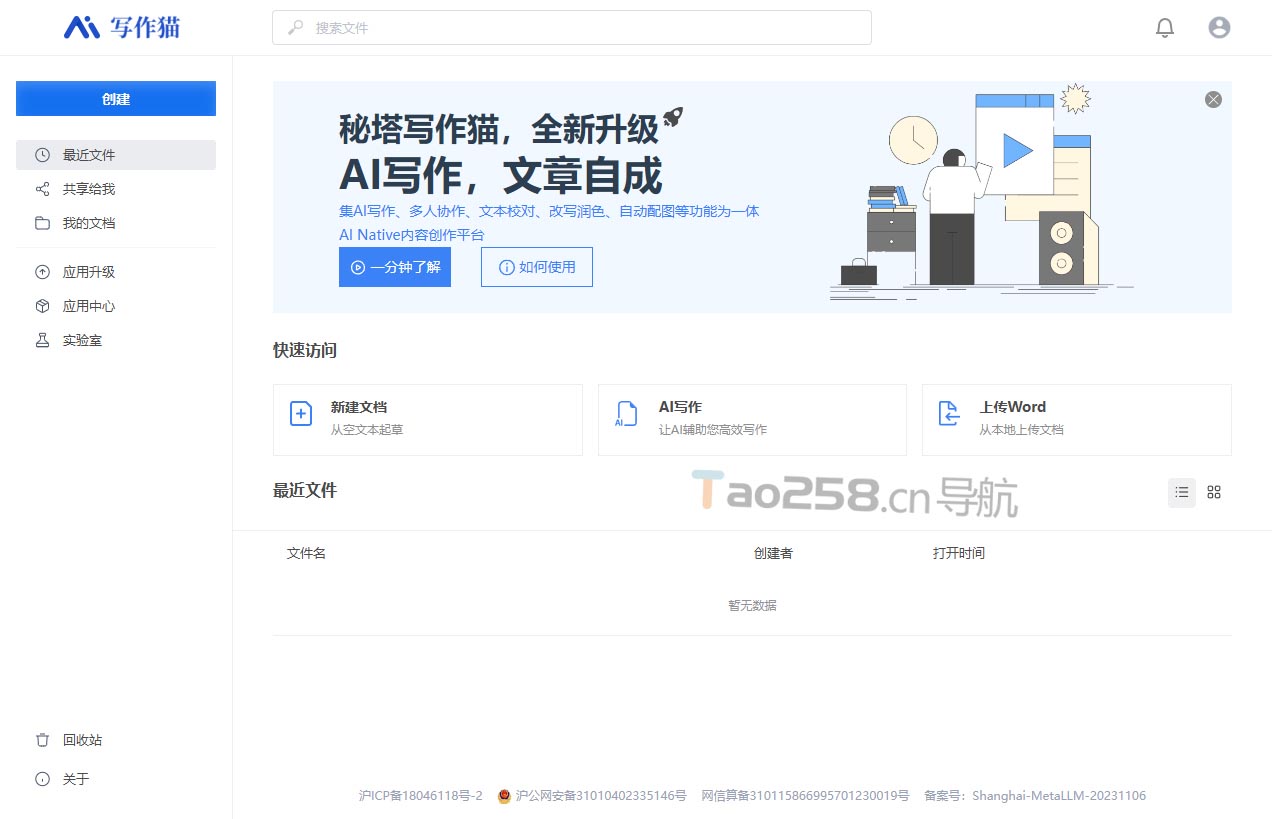Click the 网信算备 filing number in footer
Screen dimensions: 1272x819
point(806,796)
